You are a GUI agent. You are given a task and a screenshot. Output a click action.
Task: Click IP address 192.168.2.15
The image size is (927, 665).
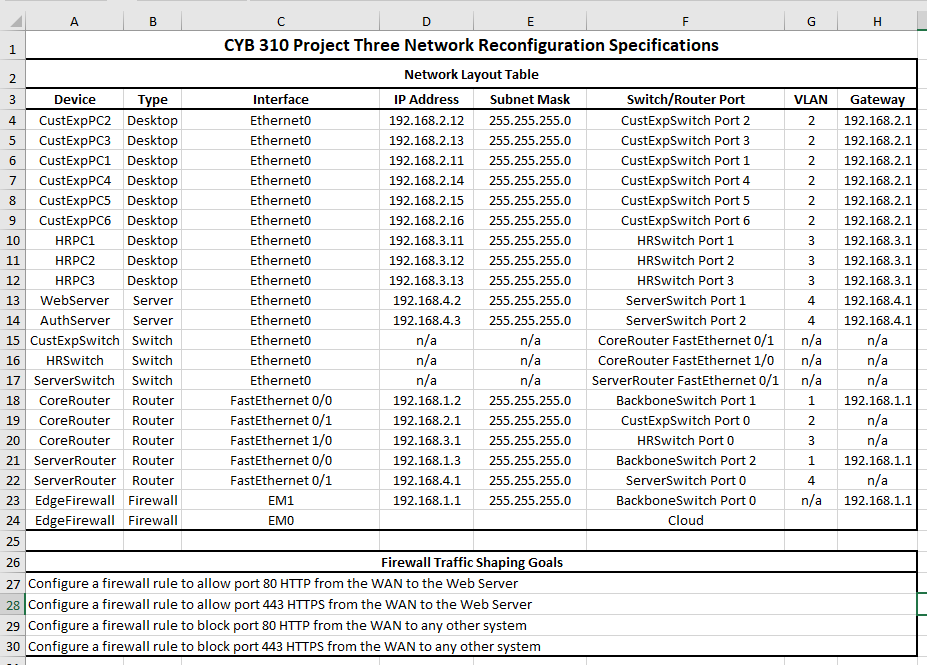[426, 200]
